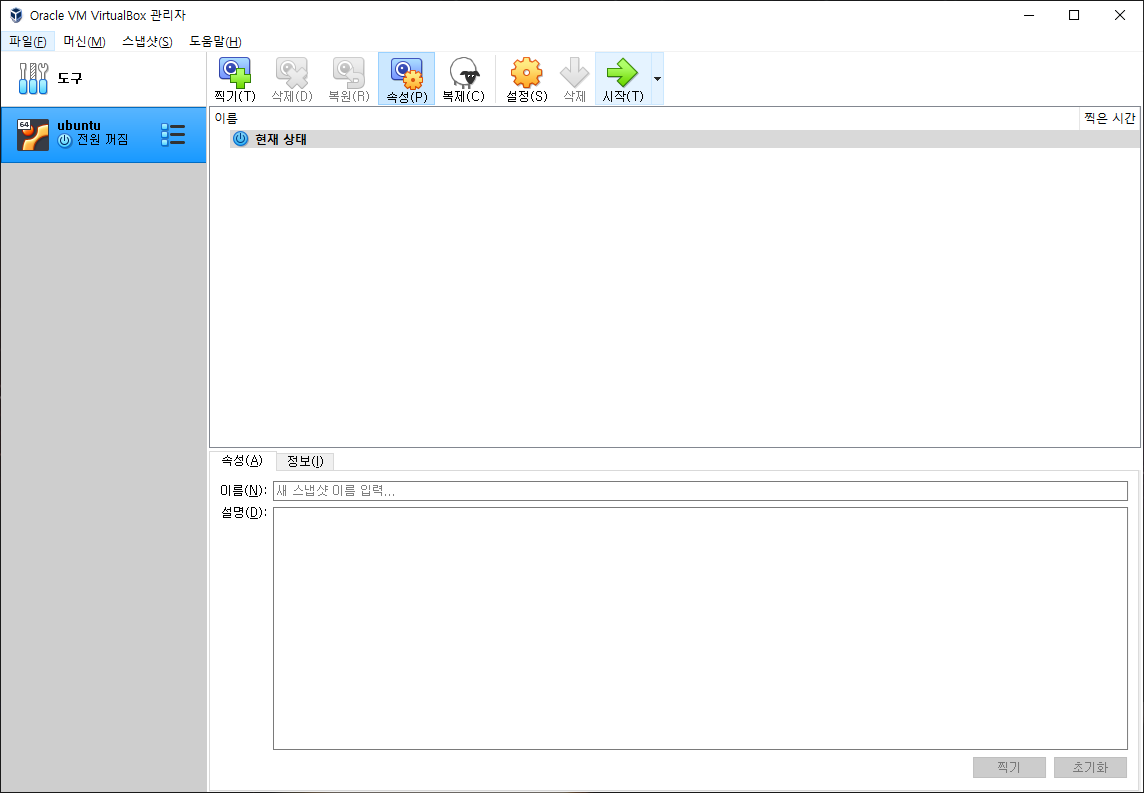1144x793 pixels.
Task: Select the ubuntu virtual machine entry
Action: [103, 135]
